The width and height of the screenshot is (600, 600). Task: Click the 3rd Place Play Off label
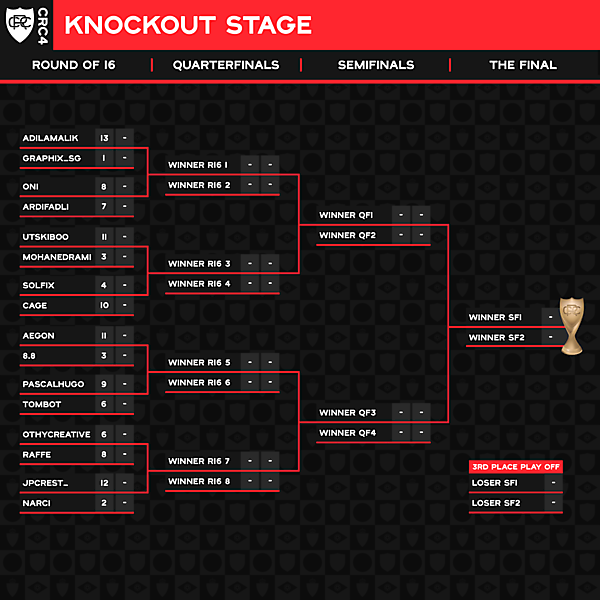[x=515, y=466]
